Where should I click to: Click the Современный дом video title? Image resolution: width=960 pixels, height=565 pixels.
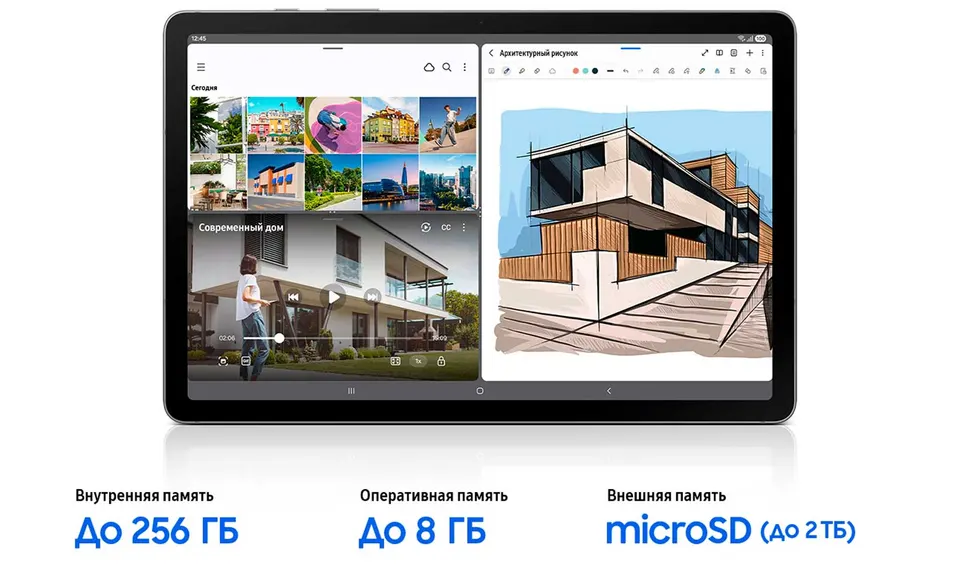[x=241, y=227]
